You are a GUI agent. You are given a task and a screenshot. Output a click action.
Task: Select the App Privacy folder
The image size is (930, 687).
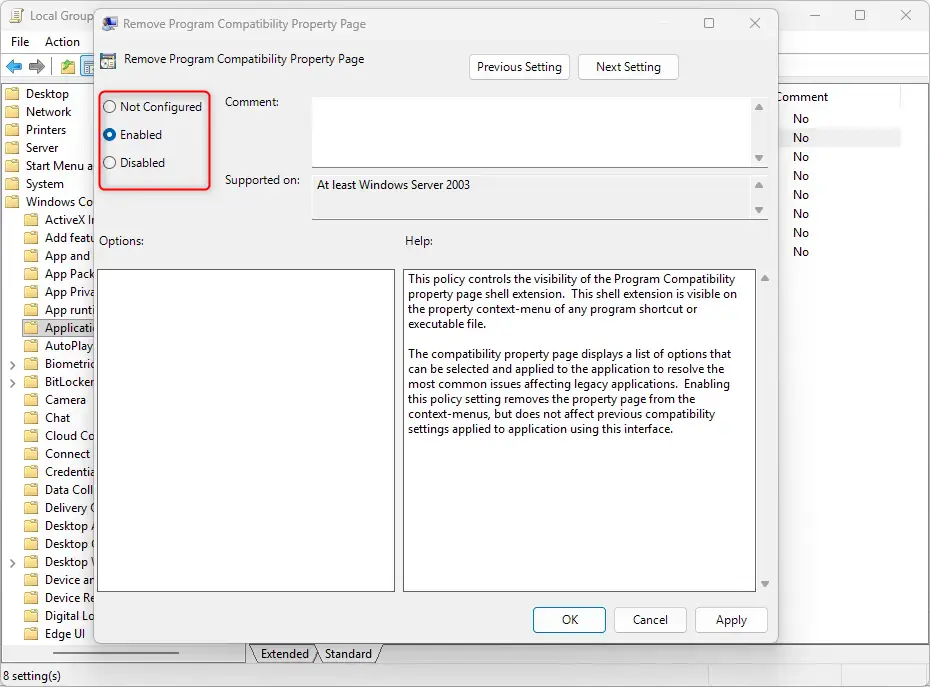(x=59, y=292)
